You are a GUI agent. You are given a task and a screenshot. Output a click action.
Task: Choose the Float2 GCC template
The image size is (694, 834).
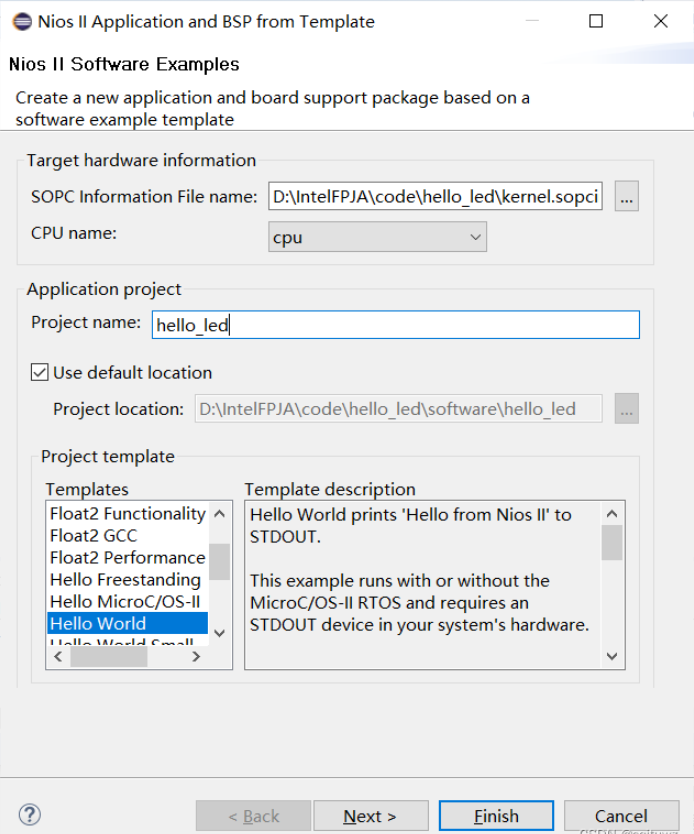(93, 536)
